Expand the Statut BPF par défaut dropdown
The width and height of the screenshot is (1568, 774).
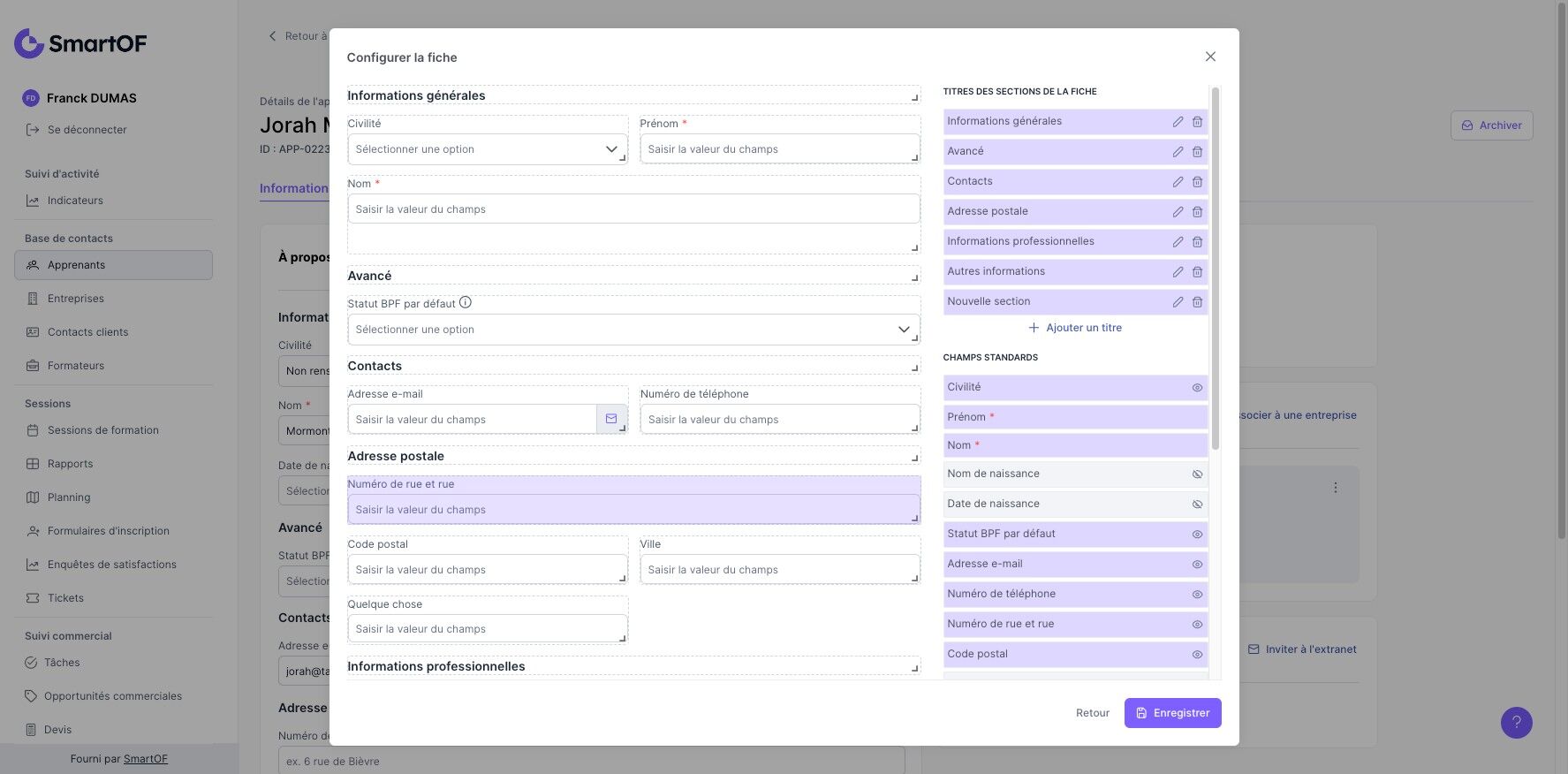click(x=633, y=330)
